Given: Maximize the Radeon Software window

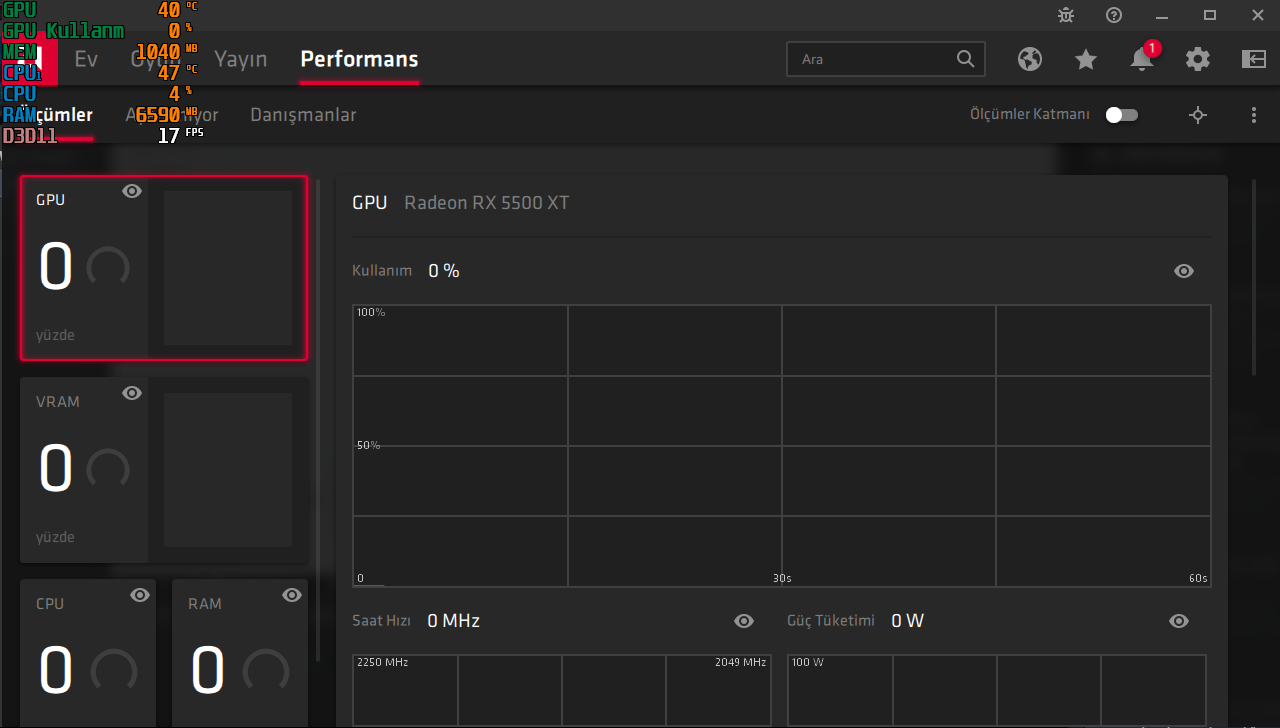Looking at the screenshot, I should 1210,15.
